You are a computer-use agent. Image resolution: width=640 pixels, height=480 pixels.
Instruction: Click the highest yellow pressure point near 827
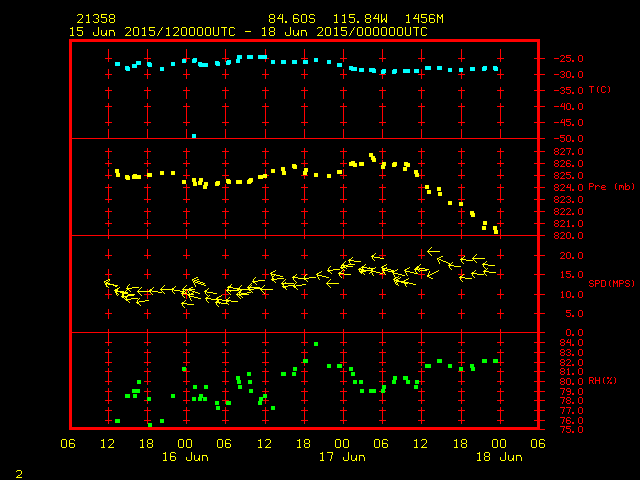coord(371,156)
